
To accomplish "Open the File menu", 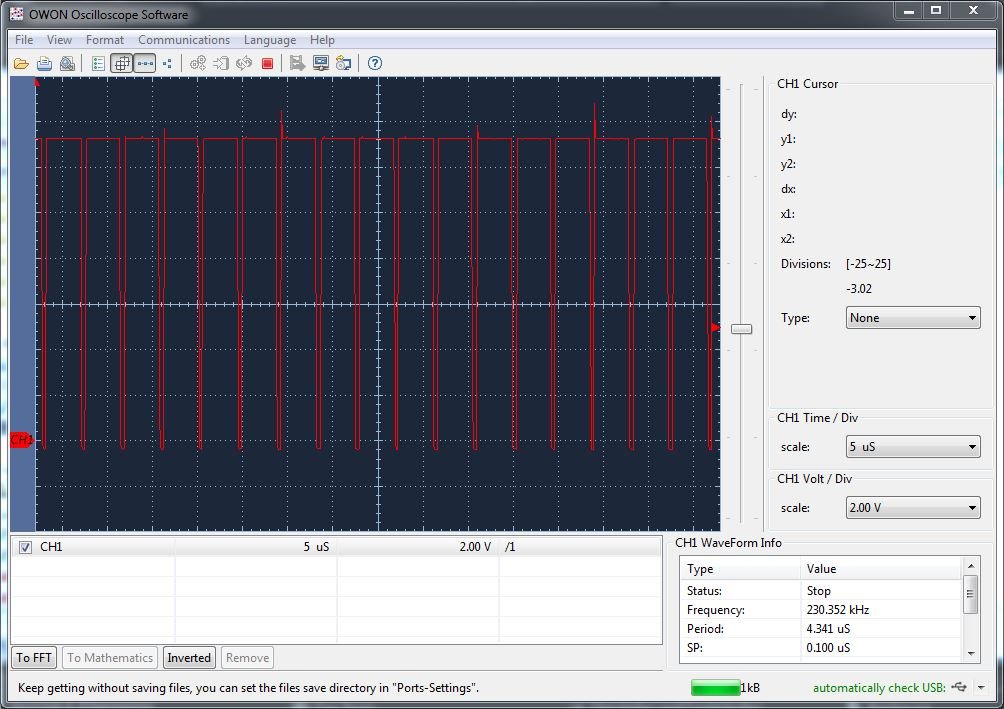I will [24, 40].
